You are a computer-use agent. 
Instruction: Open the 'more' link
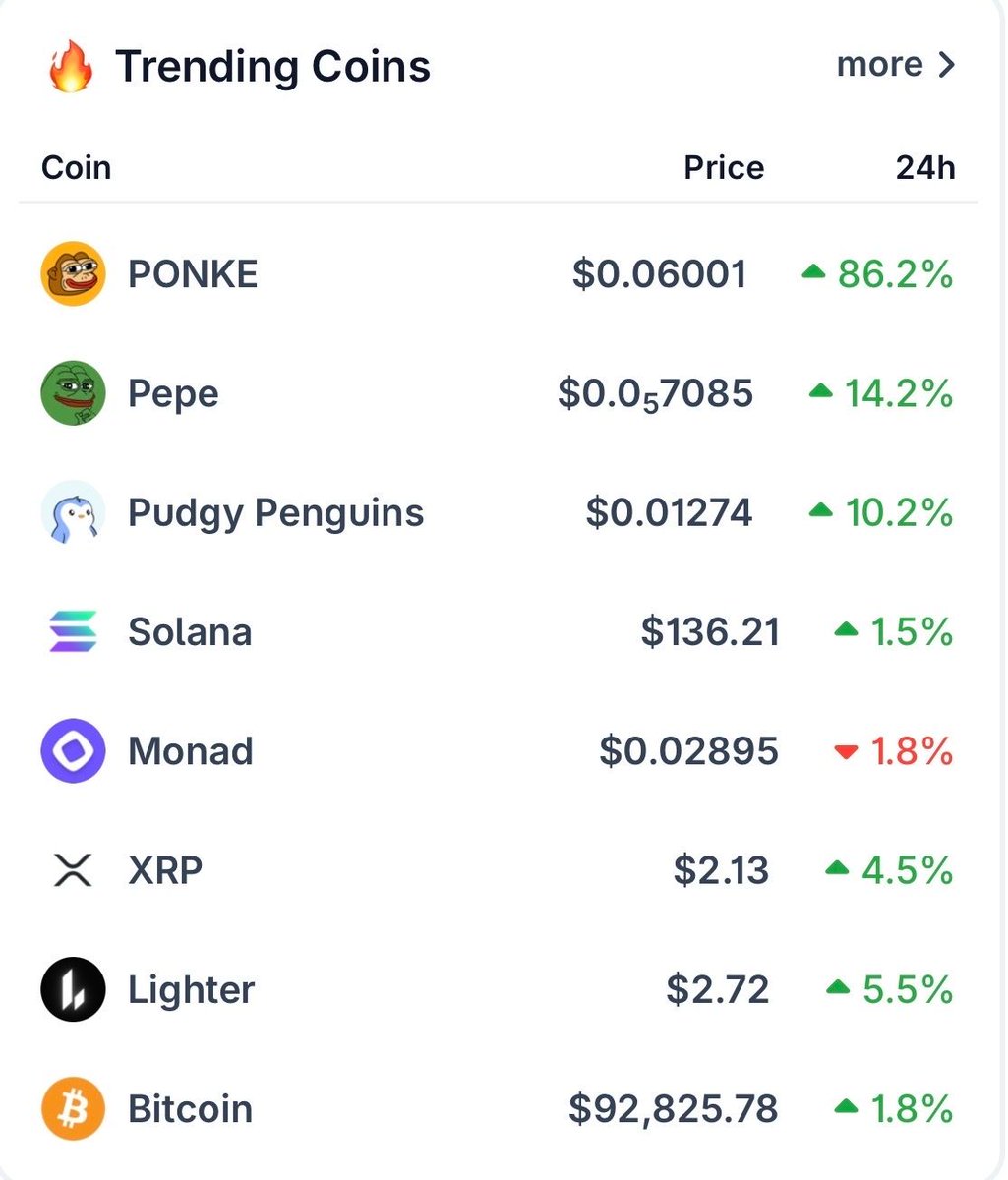pyautogui.click(x=879, y=65)
